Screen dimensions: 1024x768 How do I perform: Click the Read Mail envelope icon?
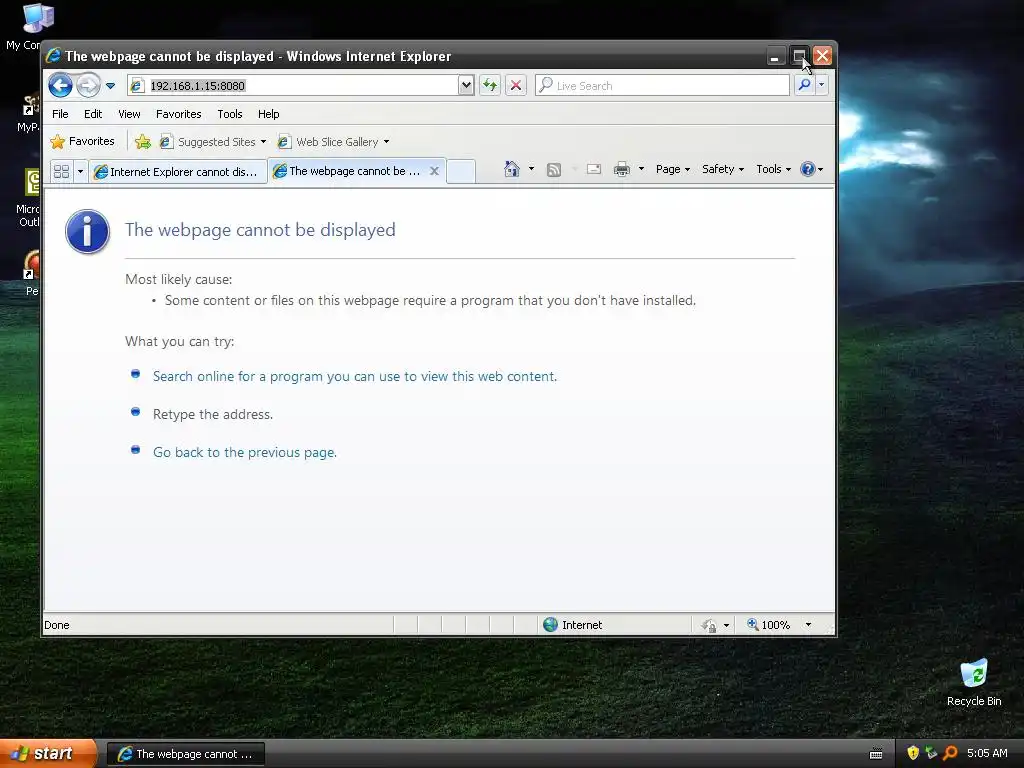(594, 170)
